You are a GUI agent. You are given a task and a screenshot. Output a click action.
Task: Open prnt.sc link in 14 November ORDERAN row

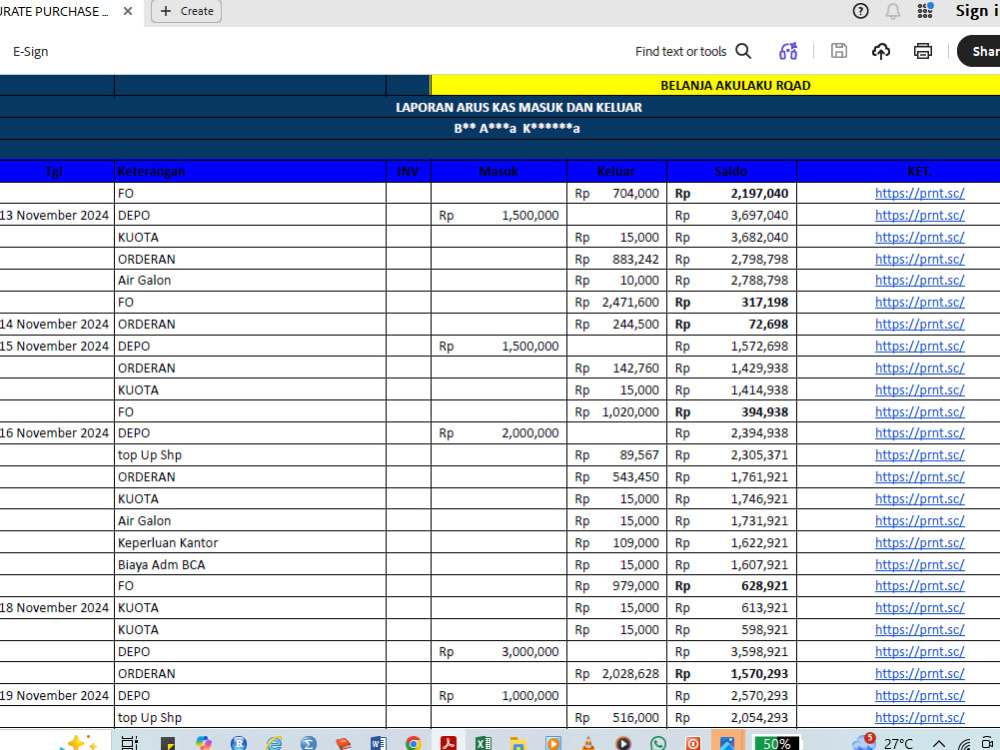(919, 324)
